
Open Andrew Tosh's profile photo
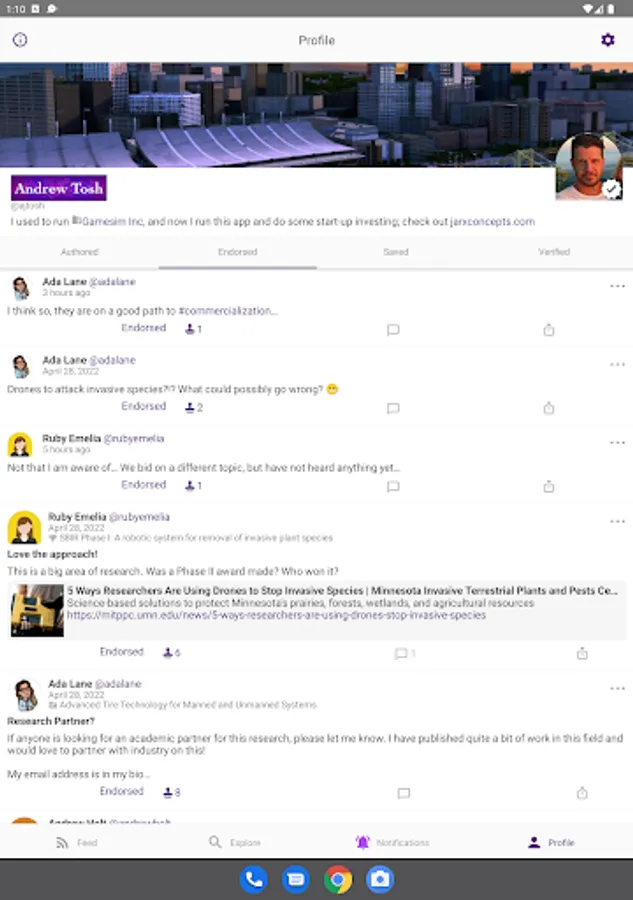pos(589,166)
